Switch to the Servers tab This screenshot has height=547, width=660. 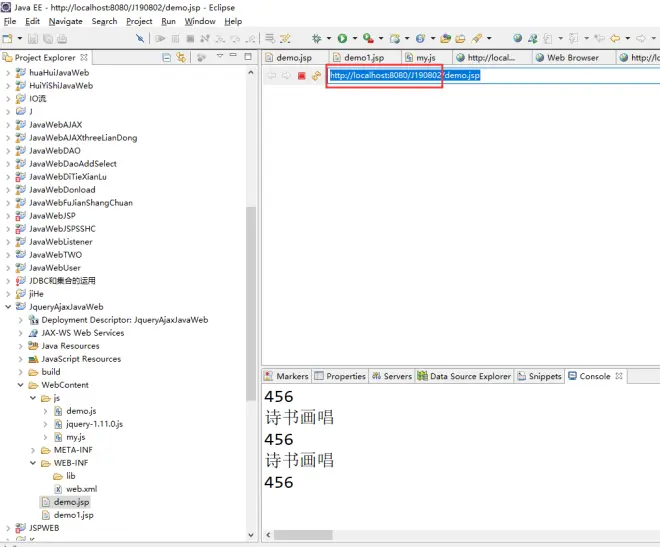[x=392, y=376]
